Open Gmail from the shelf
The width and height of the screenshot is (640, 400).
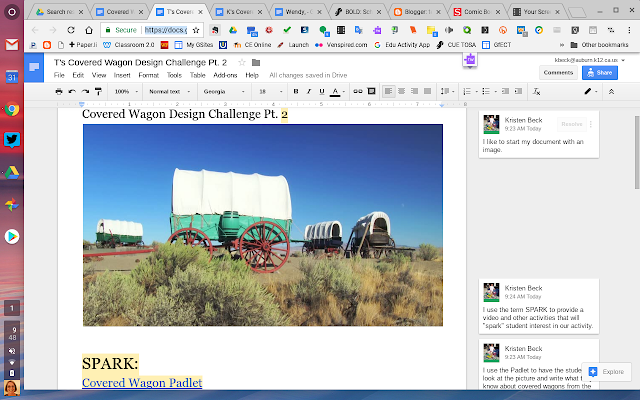[x=12, y=44]
